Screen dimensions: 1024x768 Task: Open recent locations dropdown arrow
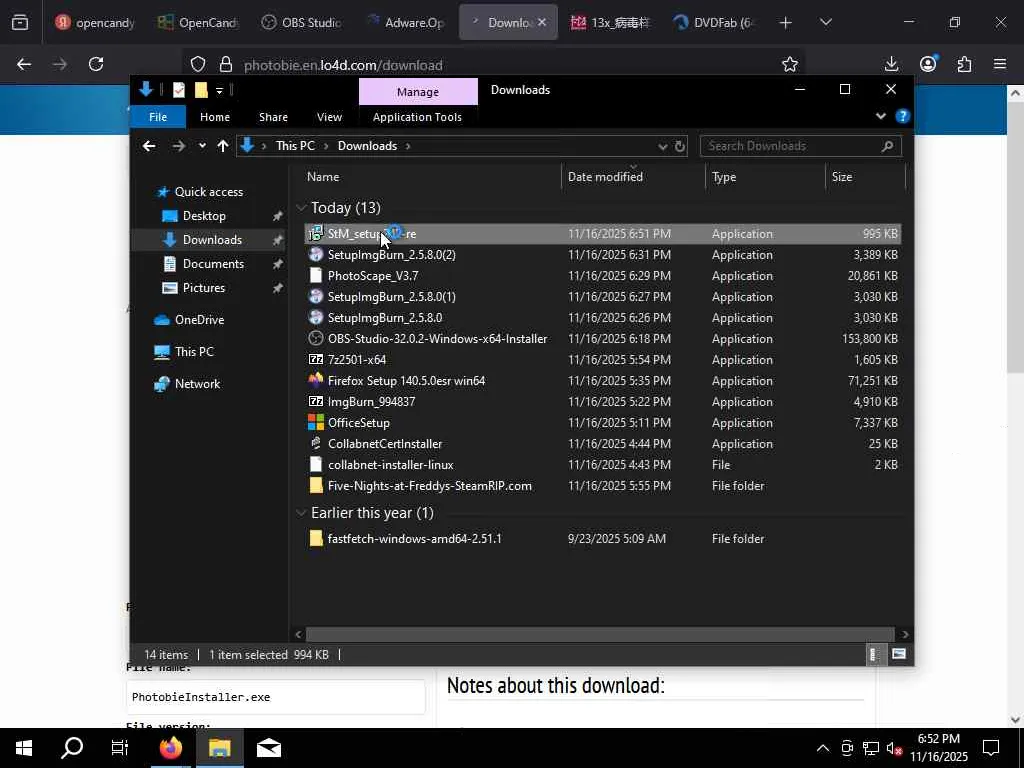pos(202,146)
